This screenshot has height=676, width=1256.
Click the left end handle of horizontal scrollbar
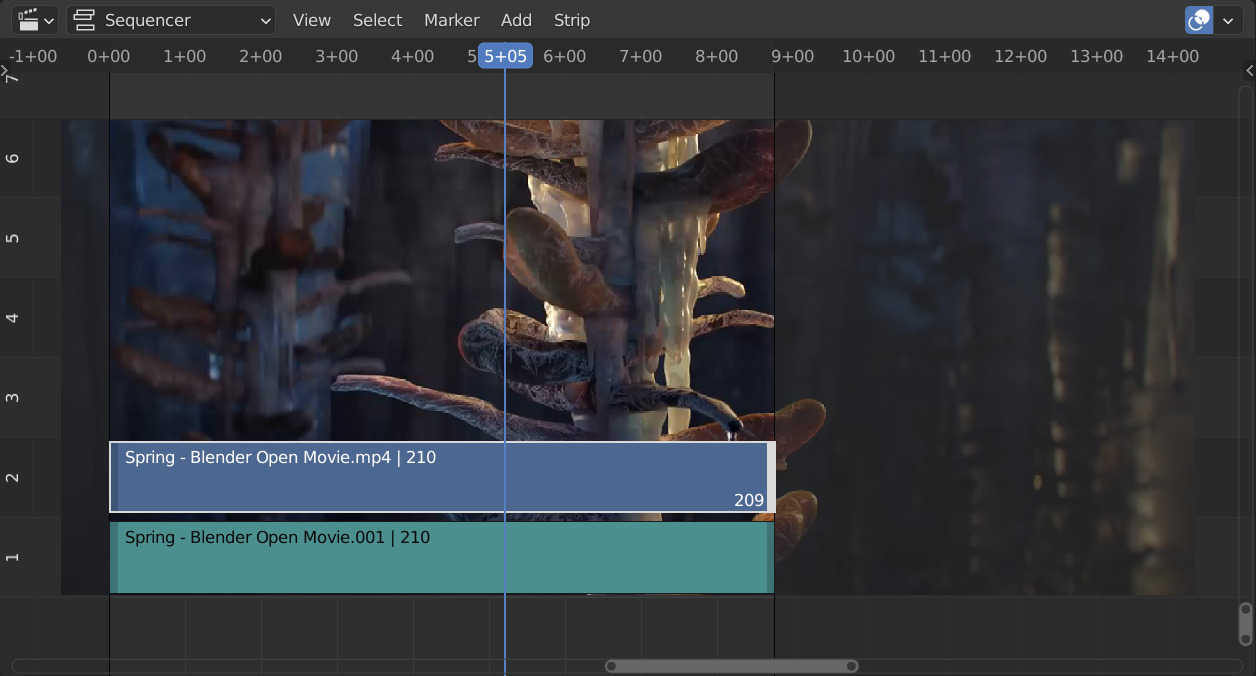pyautogui.click(x=611, y=666)
